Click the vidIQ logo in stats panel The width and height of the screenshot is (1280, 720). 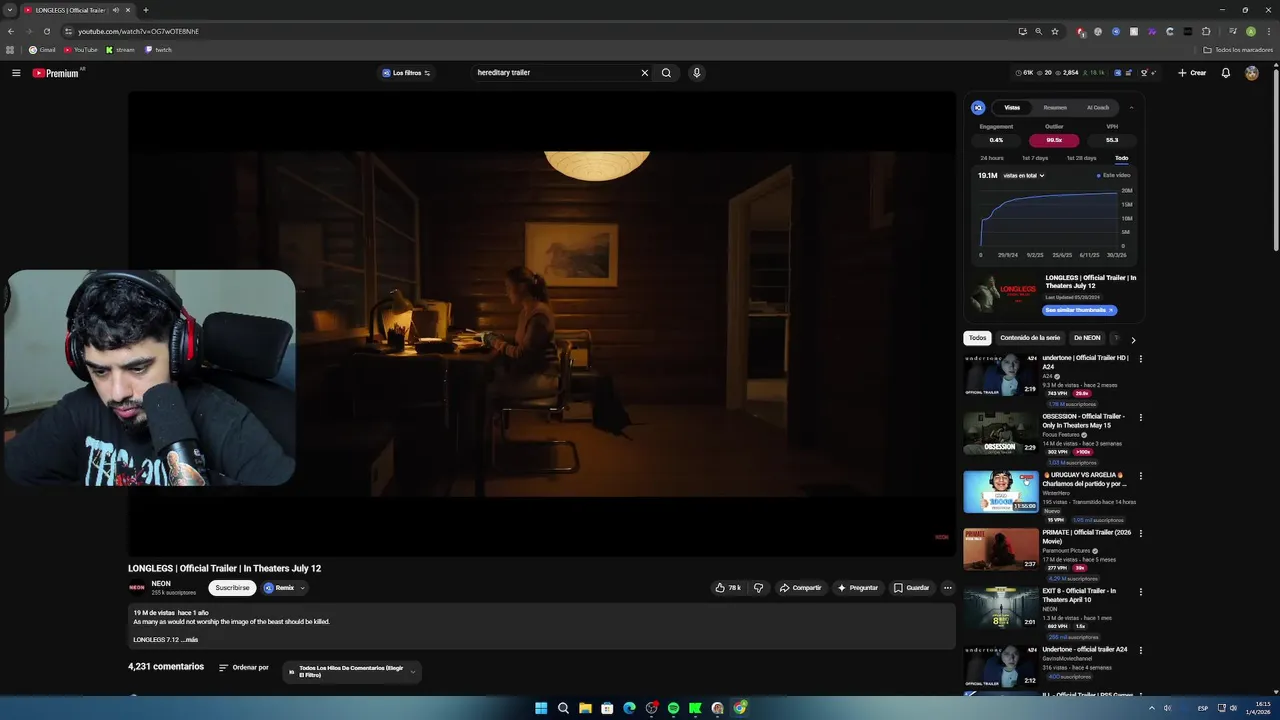pos(978,108)
